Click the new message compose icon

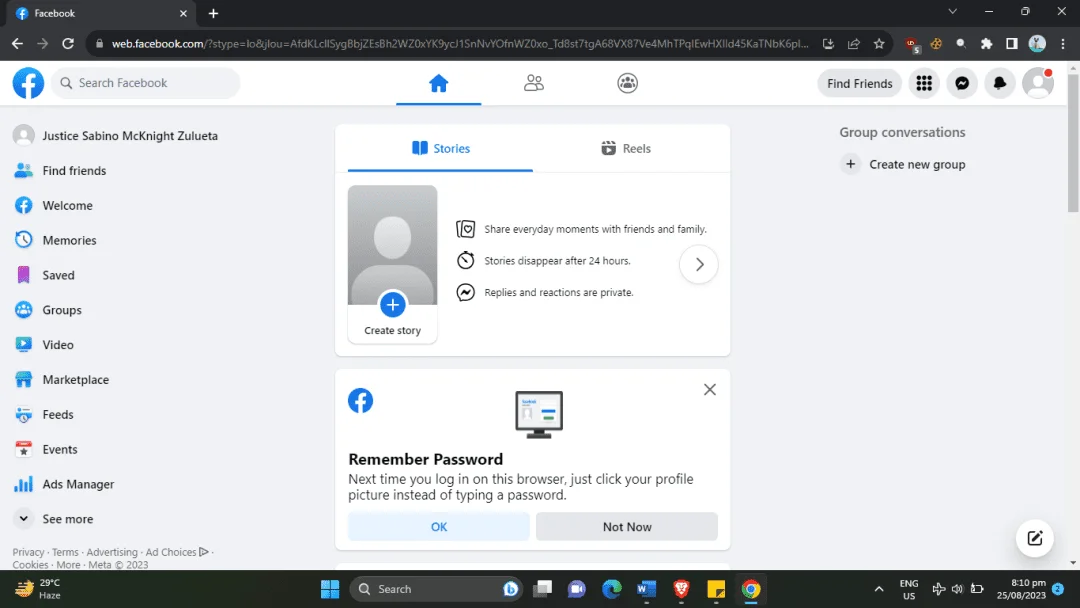click(x=1035, y=538)
